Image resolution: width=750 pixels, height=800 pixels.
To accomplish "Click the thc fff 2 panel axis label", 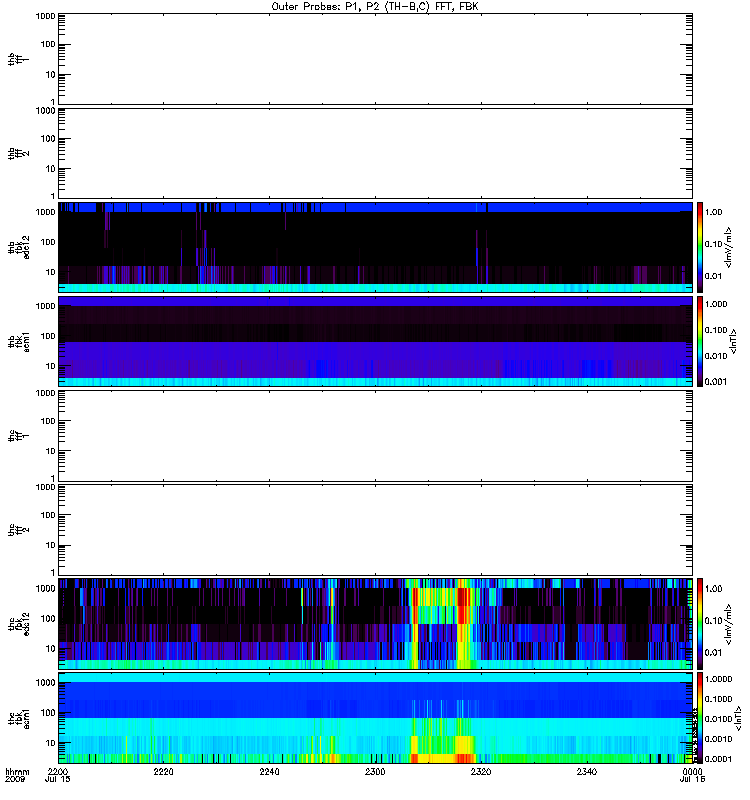I will 18,530.
